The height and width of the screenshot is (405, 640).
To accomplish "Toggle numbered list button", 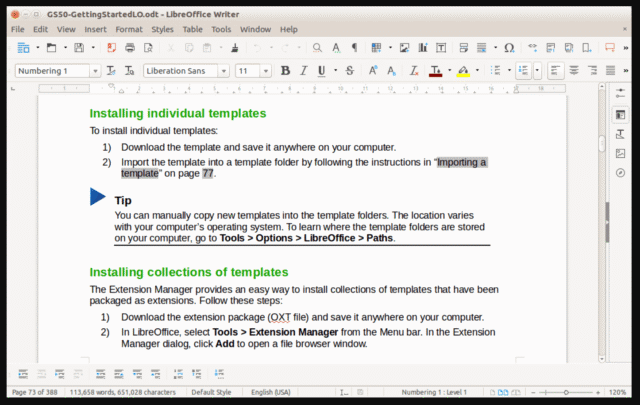I will coord(524,71).
